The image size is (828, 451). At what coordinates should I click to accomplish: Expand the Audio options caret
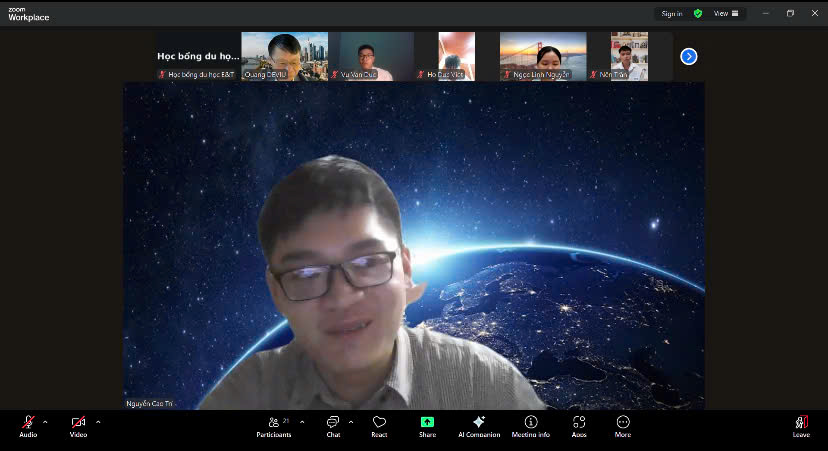(x=45, y=422)
